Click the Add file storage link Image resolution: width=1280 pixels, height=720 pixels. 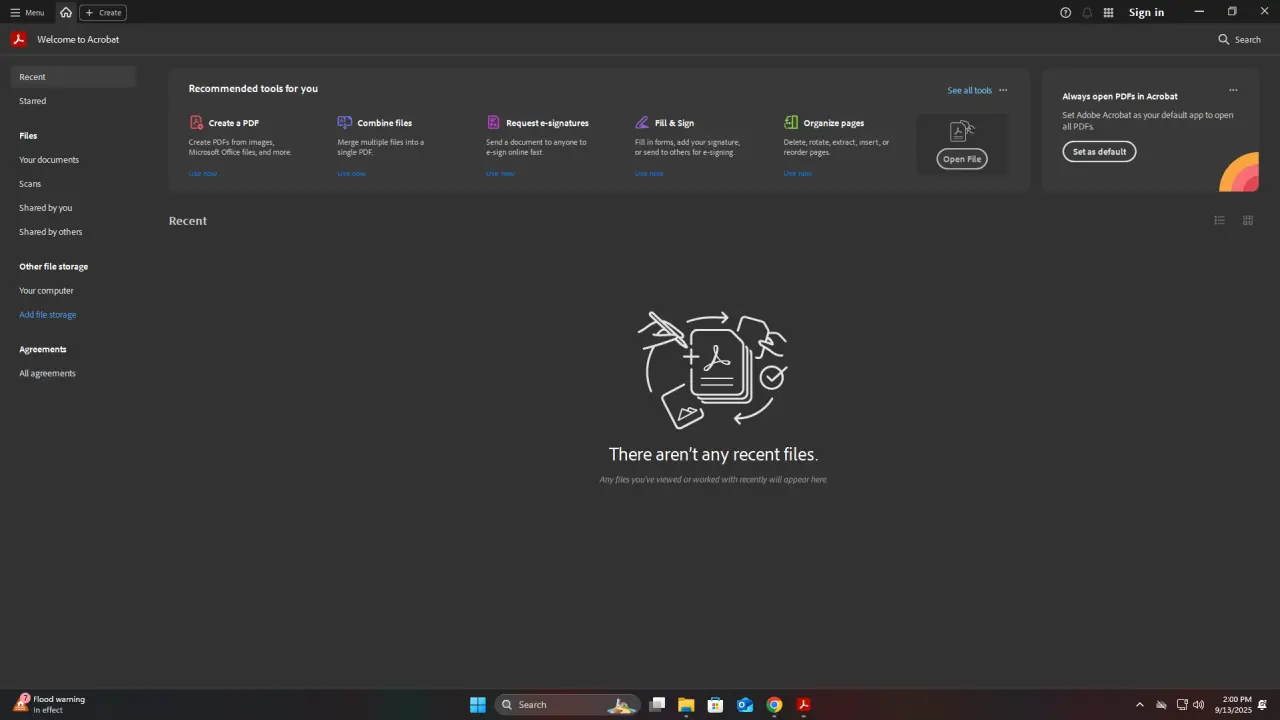[47, 314]
